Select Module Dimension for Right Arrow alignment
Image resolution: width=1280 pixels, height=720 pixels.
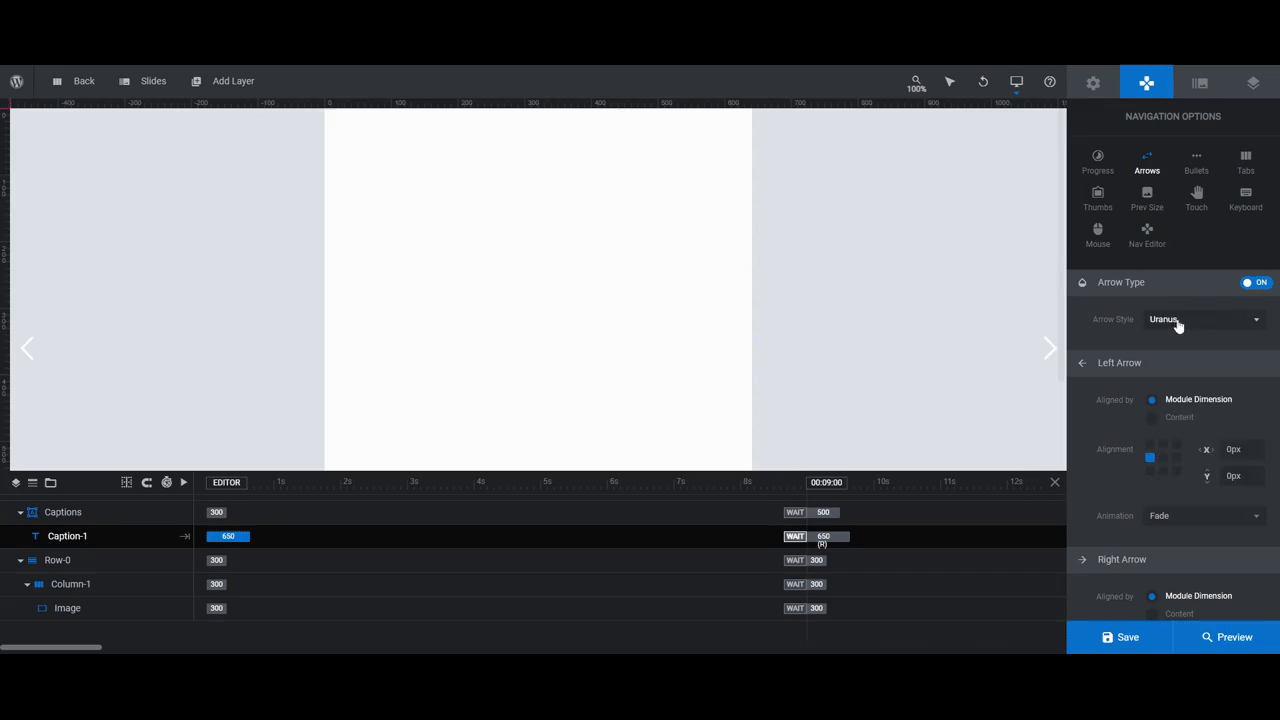(x=1151, y=596)
